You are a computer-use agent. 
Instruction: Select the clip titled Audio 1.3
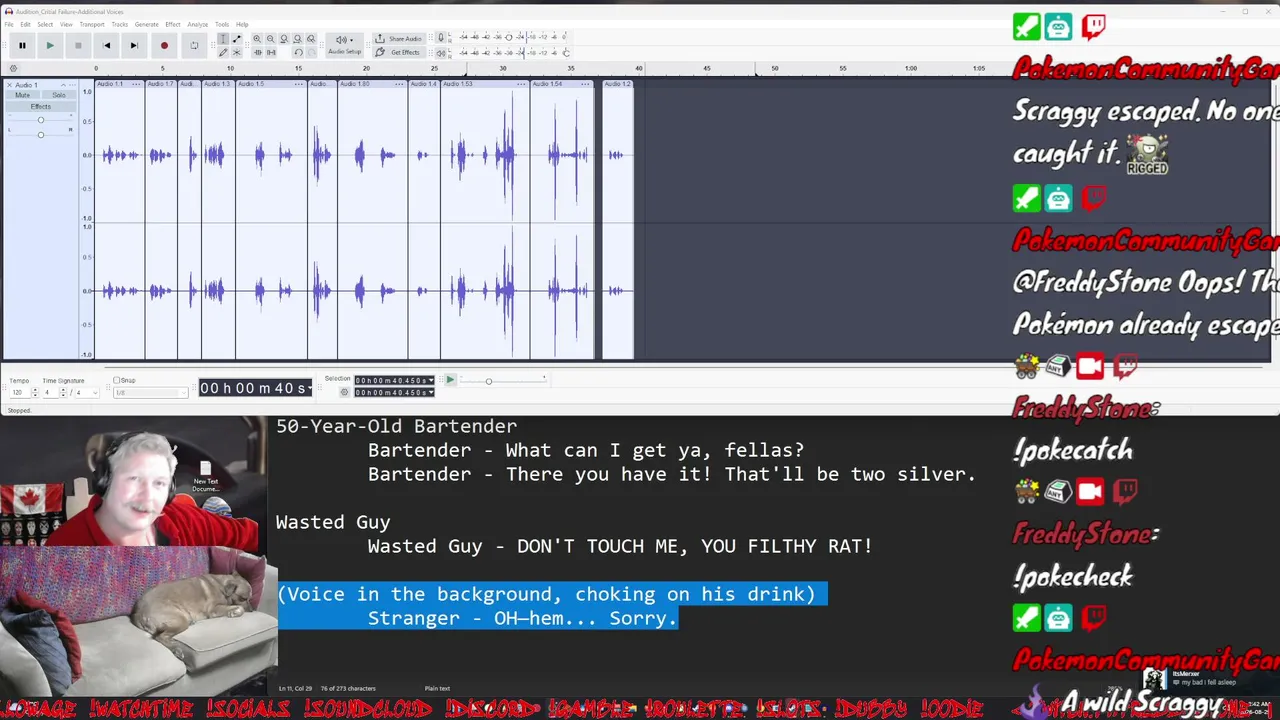click(218, 84)
